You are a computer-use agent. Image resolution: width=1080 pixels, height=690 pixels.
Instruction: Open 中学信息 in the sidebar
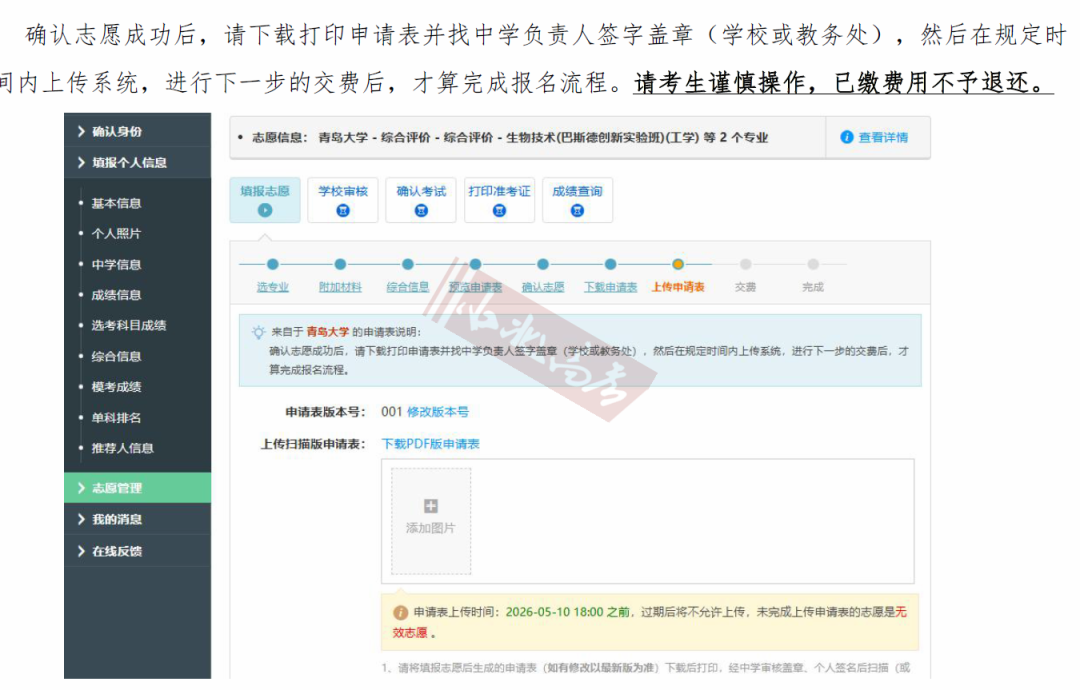click(x=116, y=264)
